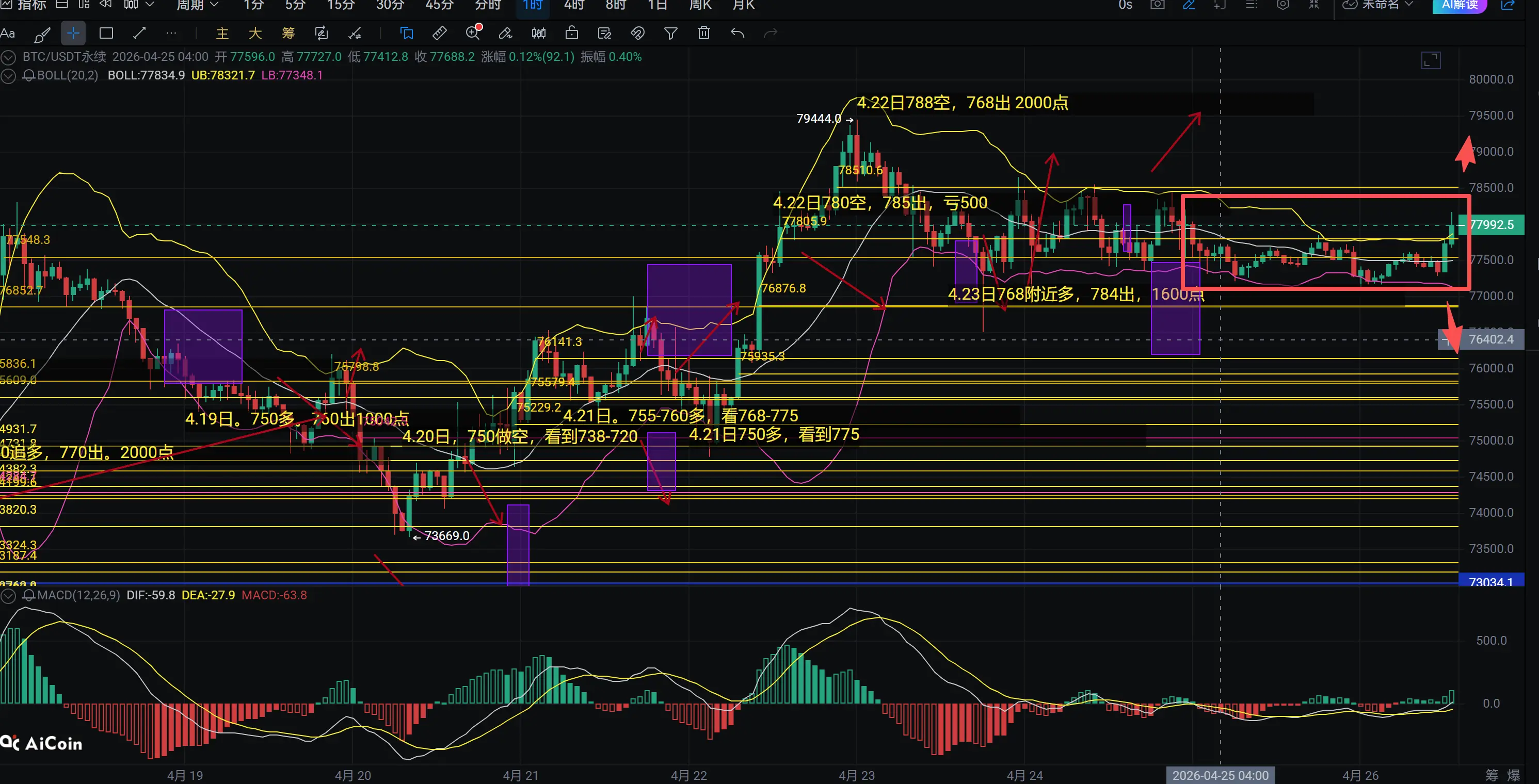Image resolution: width=1539 pixels, height=784 pixels.
Task: Take a chart screenshot with camera icon
Action: click(1157, 5)
